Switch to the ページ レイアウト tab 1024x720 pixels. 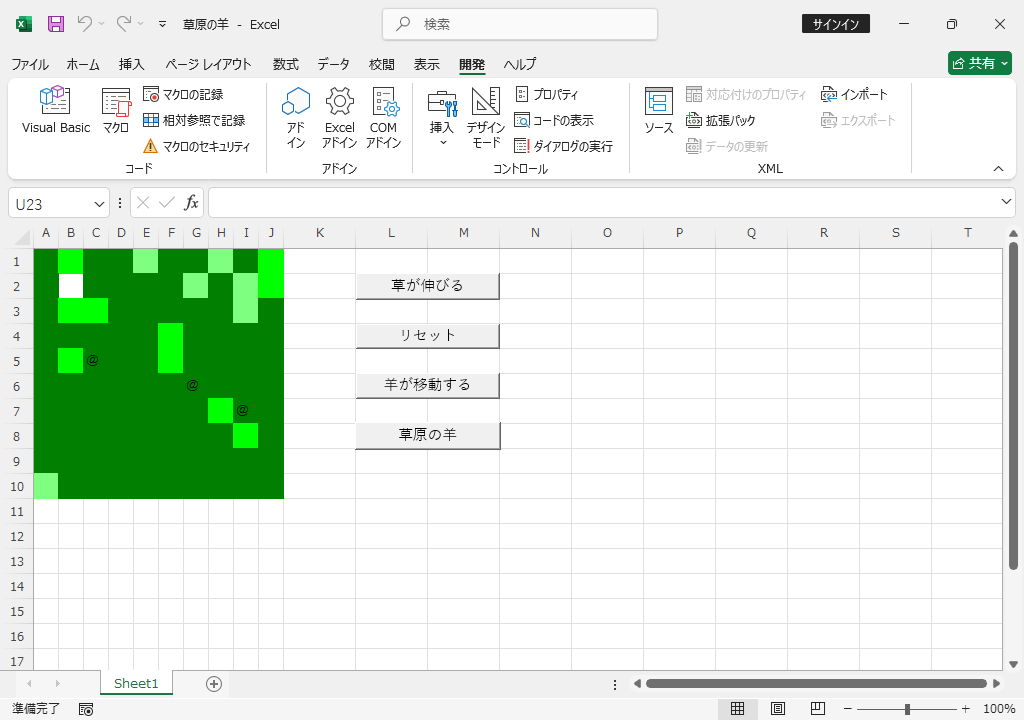(x=208, y=64)
